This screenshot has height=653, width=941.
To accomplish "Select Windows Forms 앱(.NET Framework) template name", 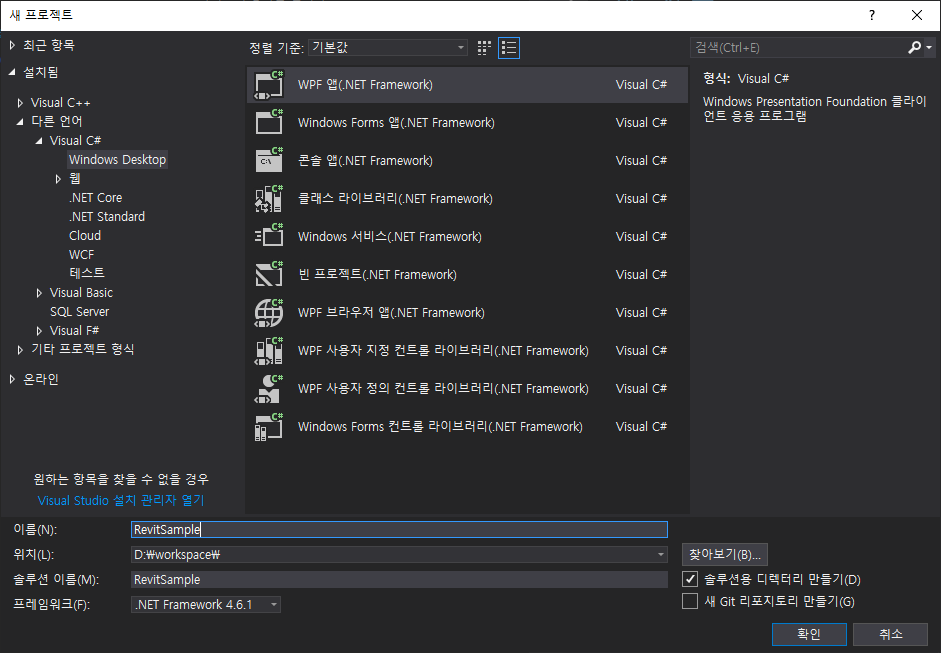I will pos(396,122).
